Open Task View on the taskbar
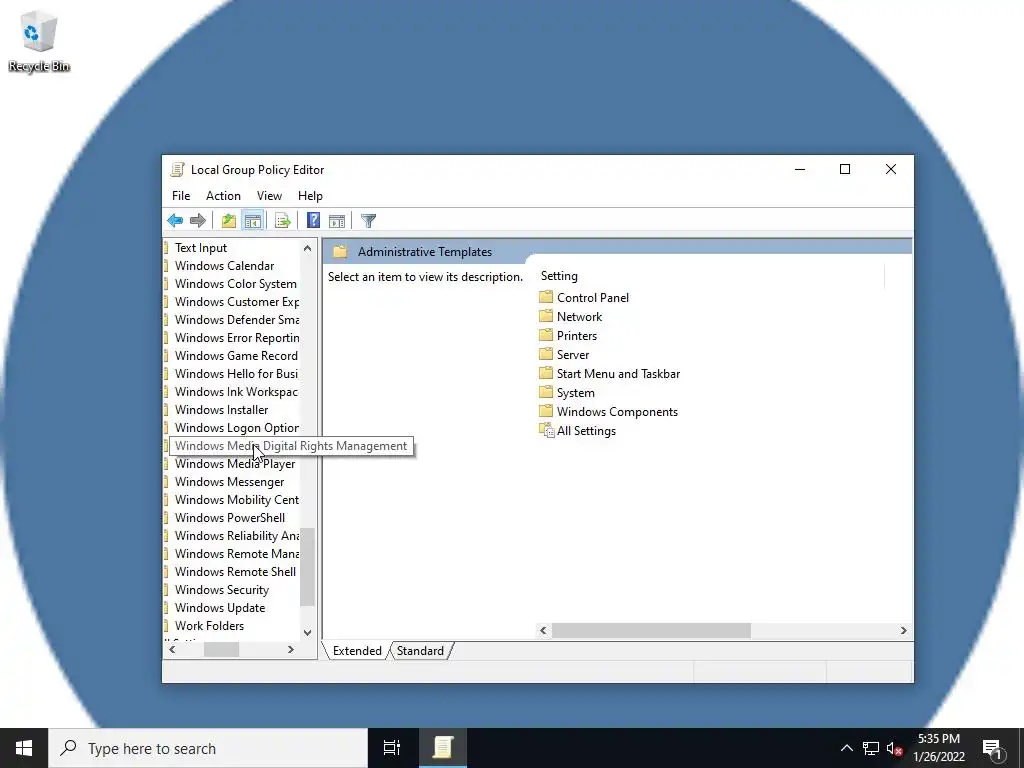Viewport: 1024px width, 768px height. tap(392, 748)
